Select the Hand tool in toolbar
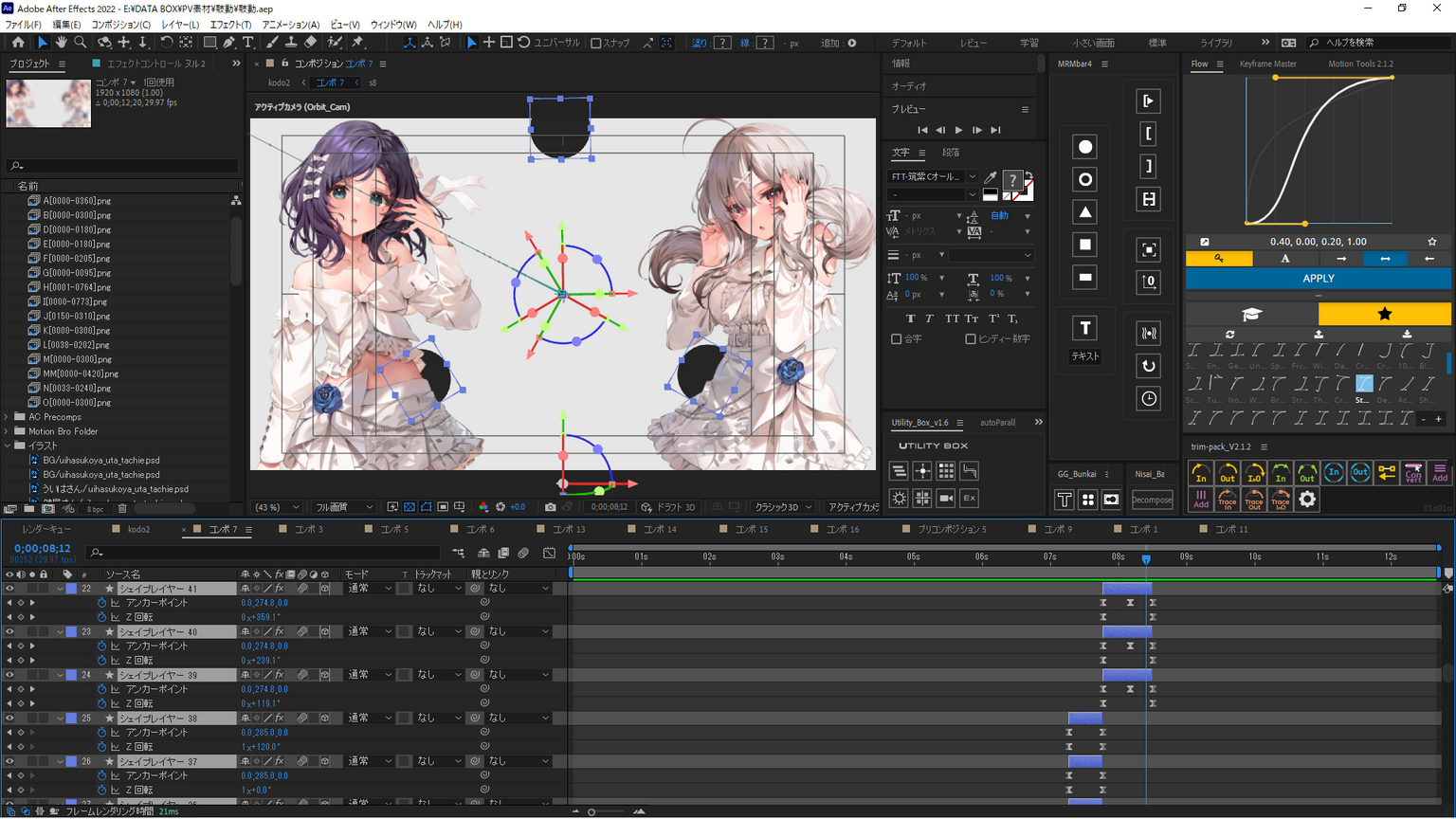 pyautogui.click(x=62, y=43)
